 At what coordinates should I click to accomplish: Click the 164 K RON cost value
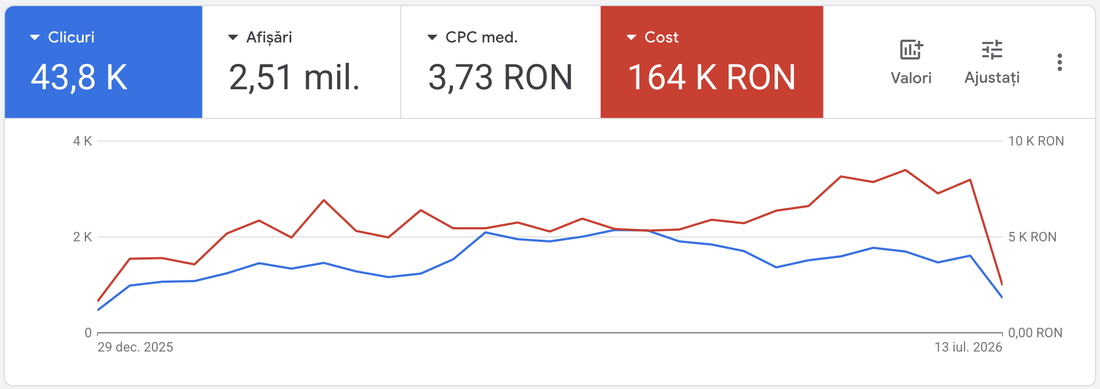click(x=711, y=77)
